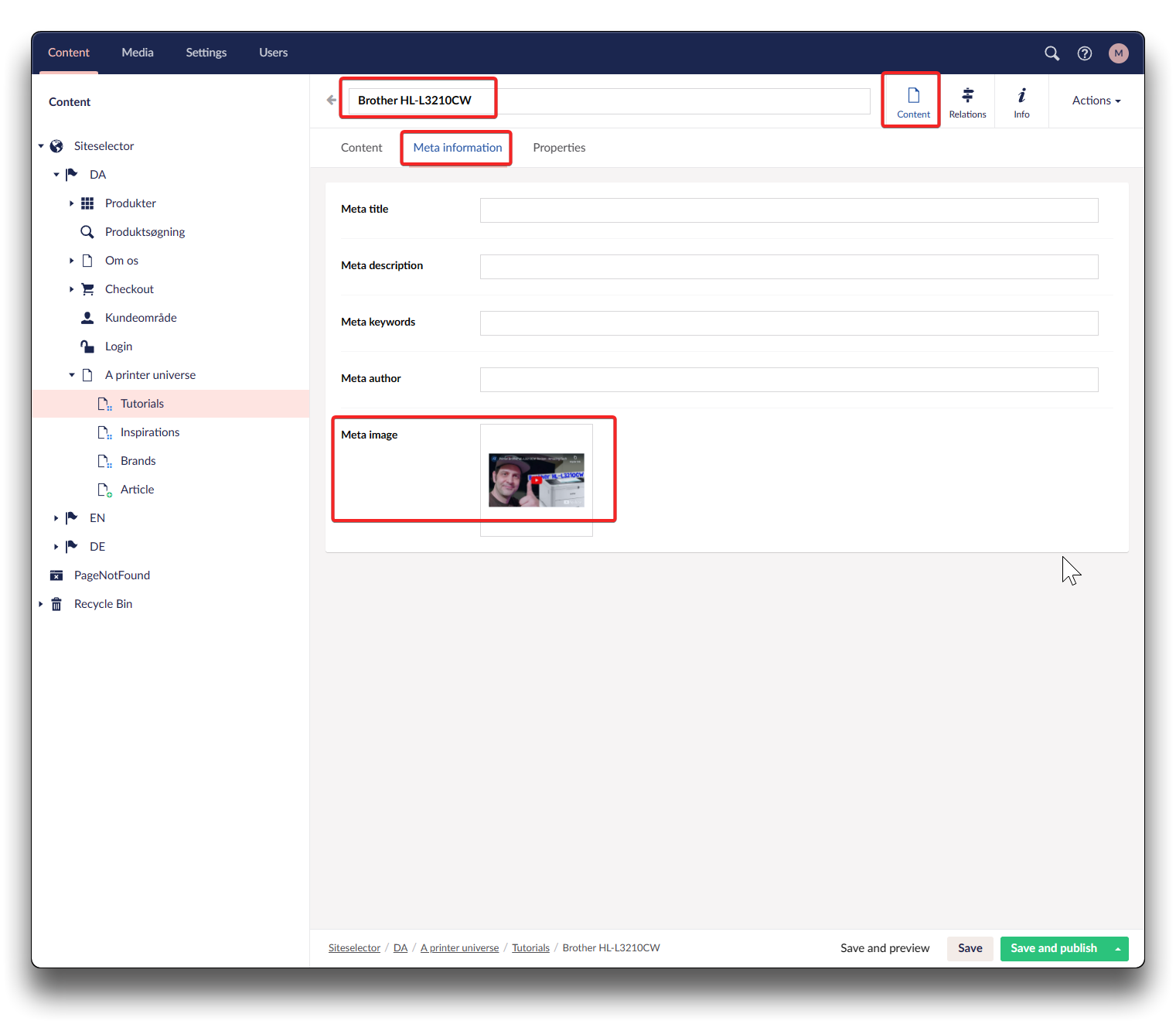Follow the A printer universe breadcrumb link
Image resolution: width=1176 pixels, height=1024 pixels.
tap(459, 948)
